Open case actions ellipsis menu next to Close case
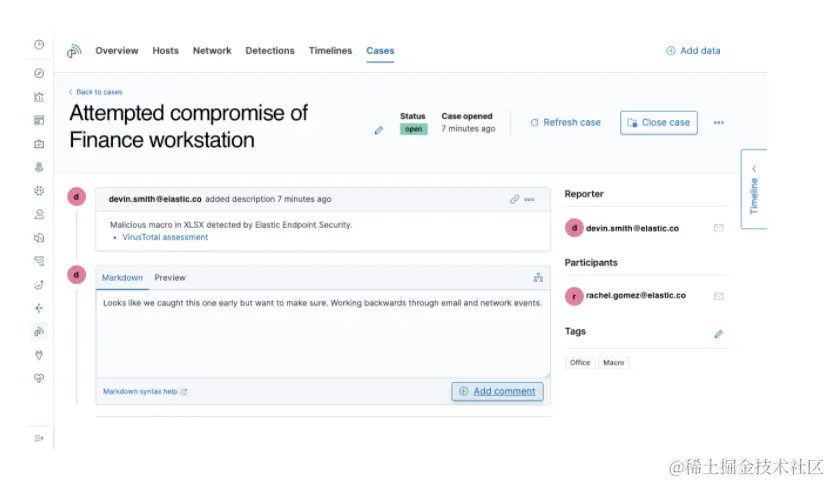Viewport: 830px width, 483px height. [718, 123]
